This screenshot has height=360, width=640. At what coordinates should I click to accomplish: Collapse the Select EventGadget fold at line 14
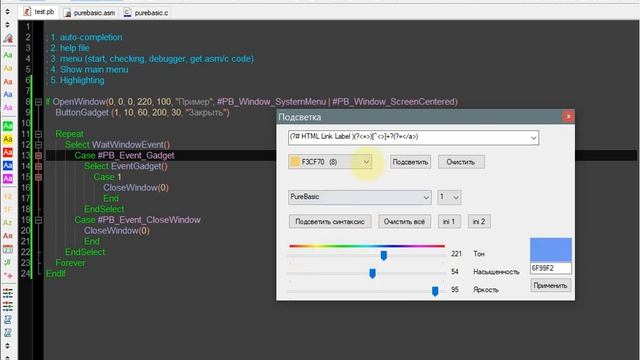(x=38, y=166)
